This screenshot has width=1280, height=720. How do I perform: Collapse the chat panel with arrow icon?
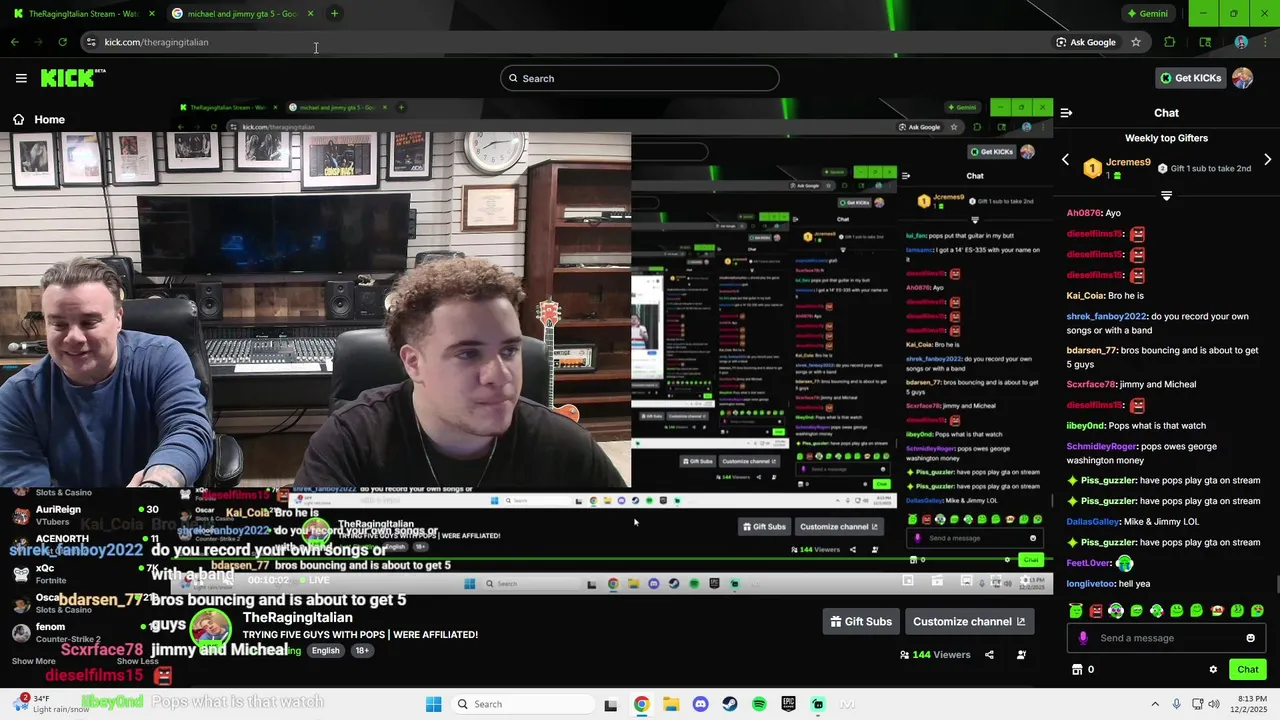(x=1066, y=113)
